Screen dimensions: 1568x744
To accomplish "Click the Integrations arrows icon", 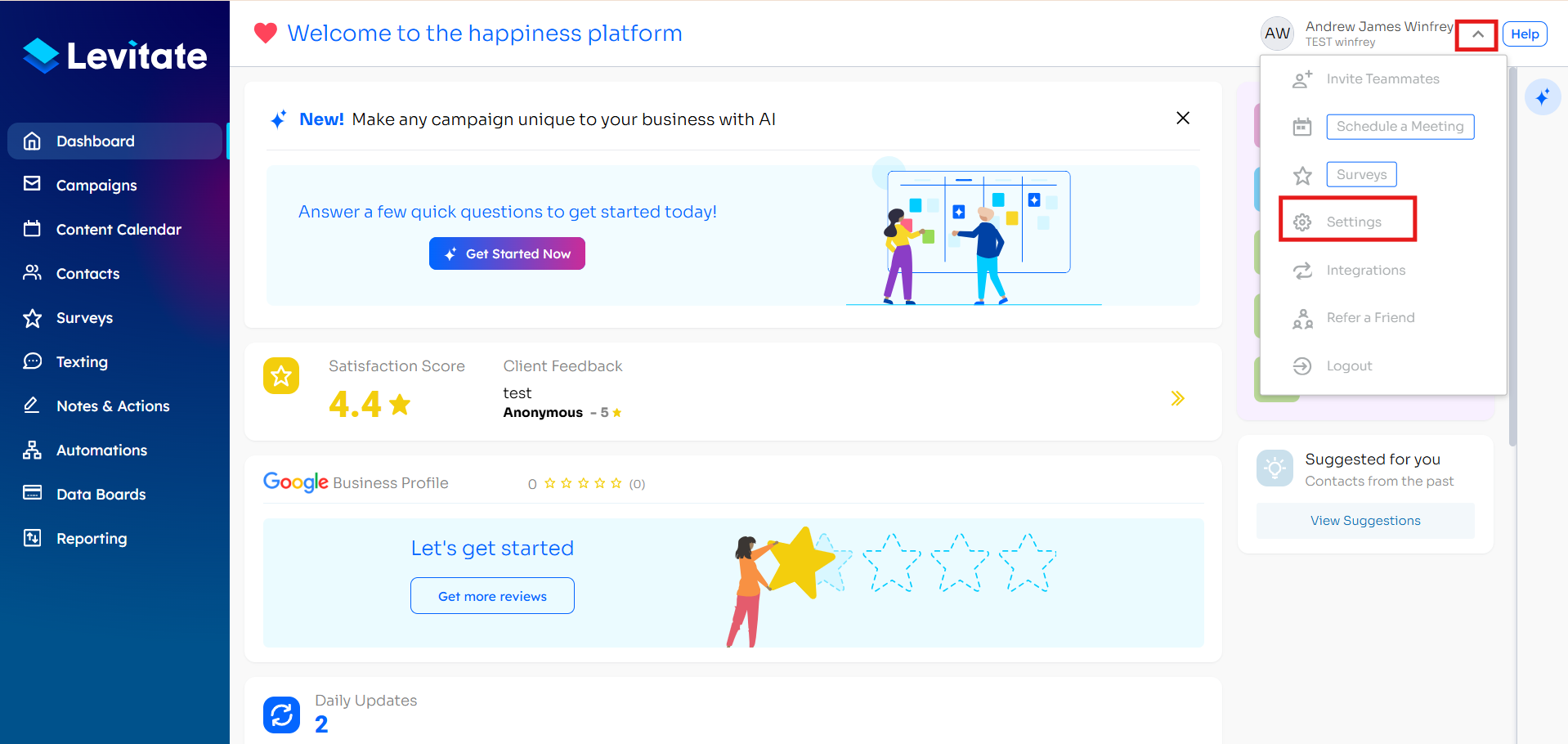I will coord(1302,271).
